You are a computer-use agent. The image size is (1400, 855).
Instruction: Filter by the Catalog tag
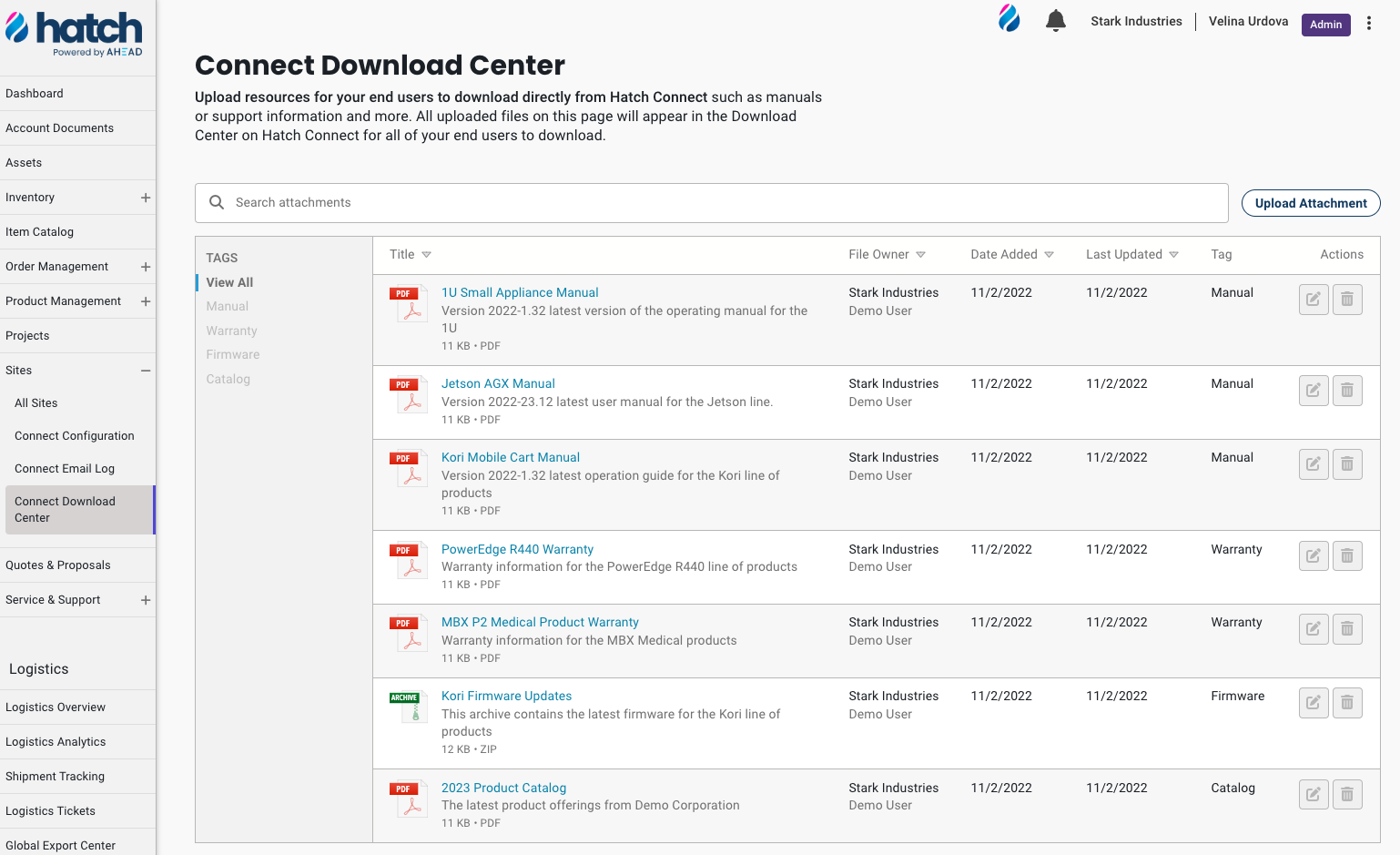point(228,379)
